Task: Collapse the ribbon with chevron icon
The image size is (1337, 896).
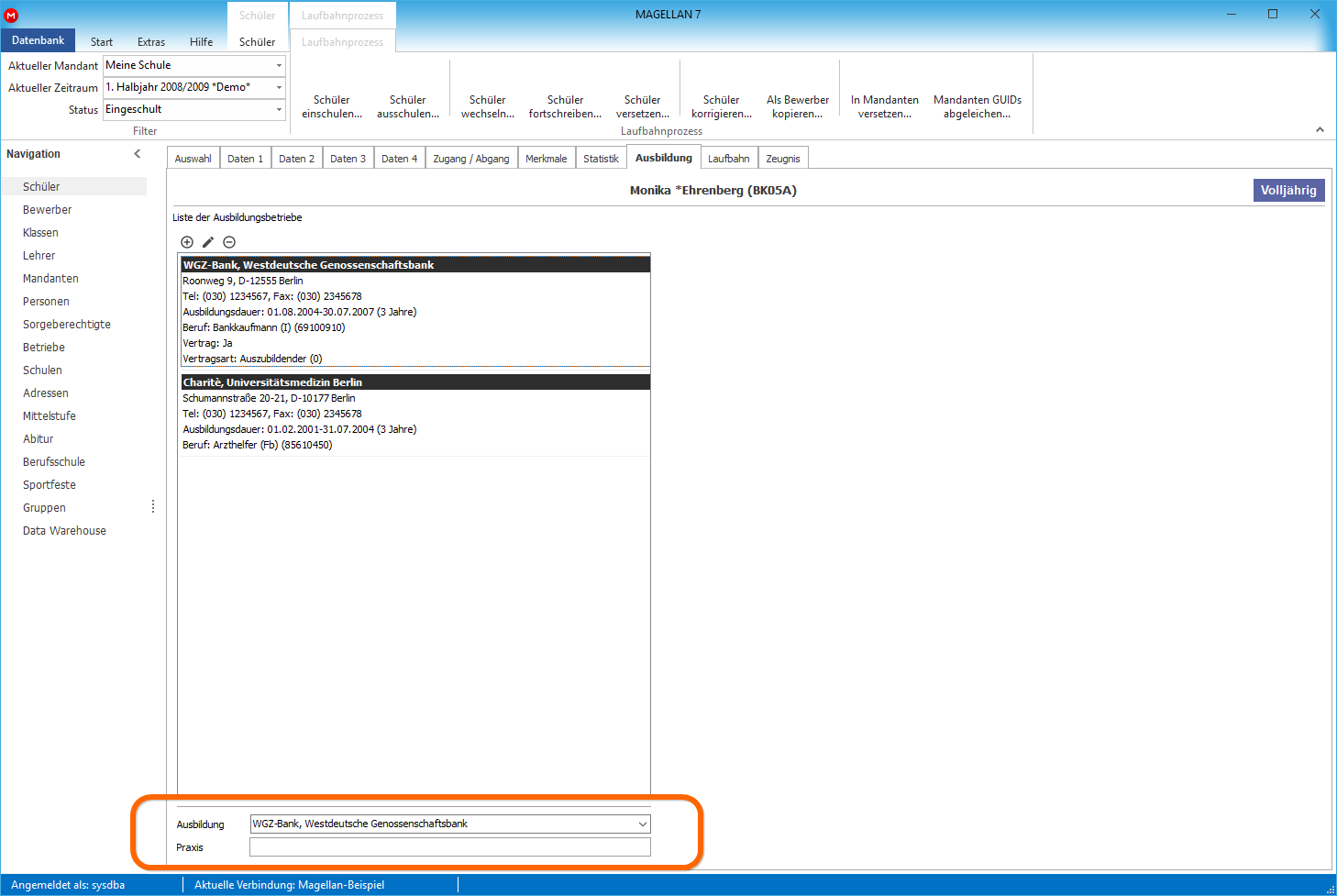Action: point(1320,129)
